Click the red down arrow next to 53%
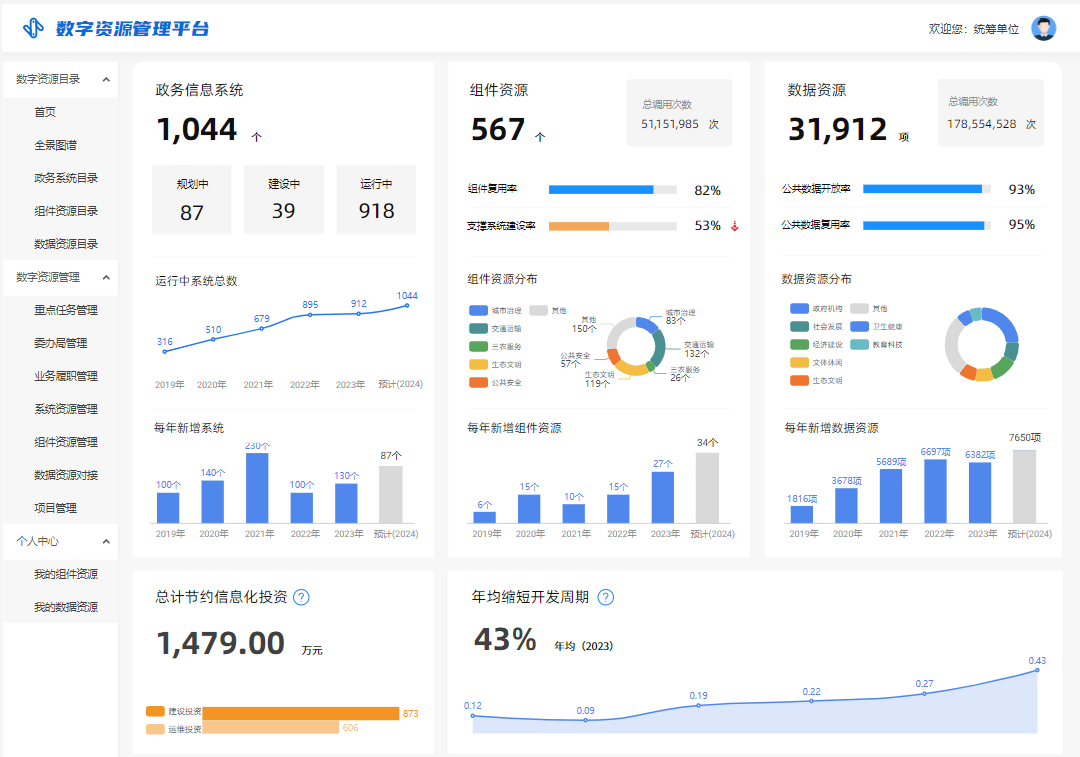This screenshot has height=757, width=1080. tap(735, 226)
